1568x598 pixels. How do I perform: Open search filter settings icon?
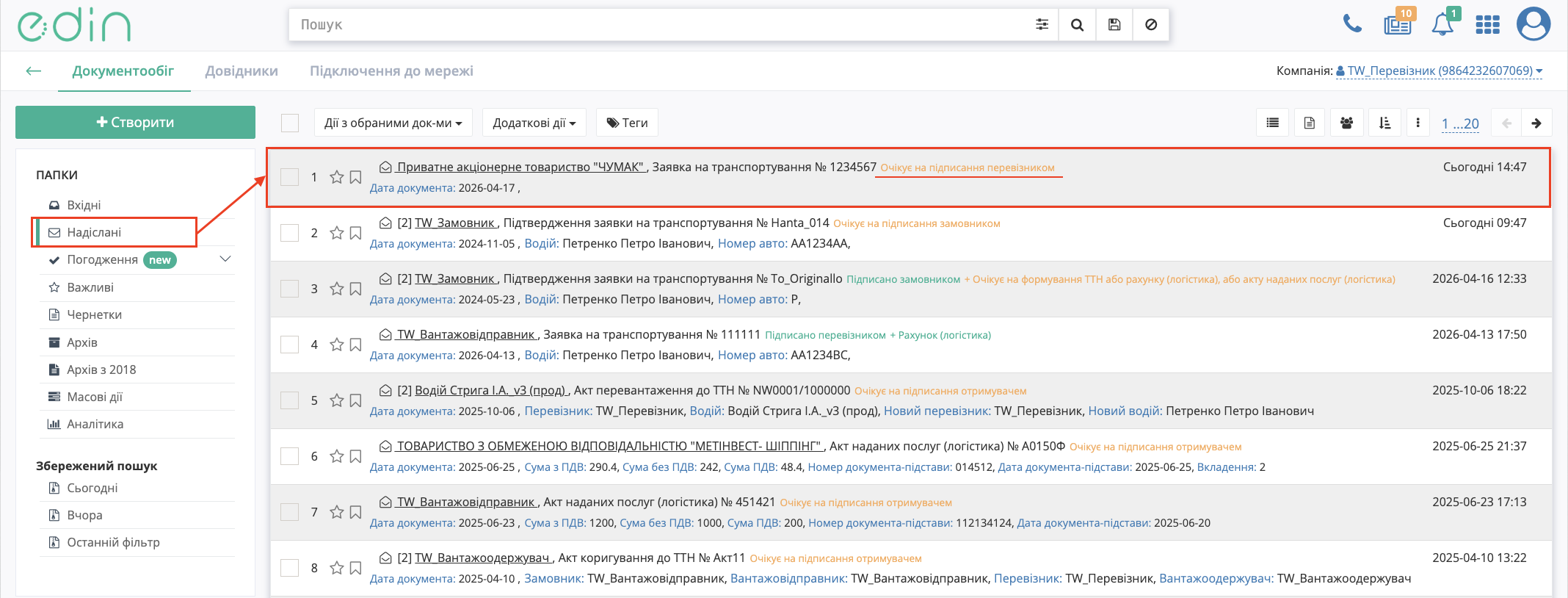(1042, 24)
